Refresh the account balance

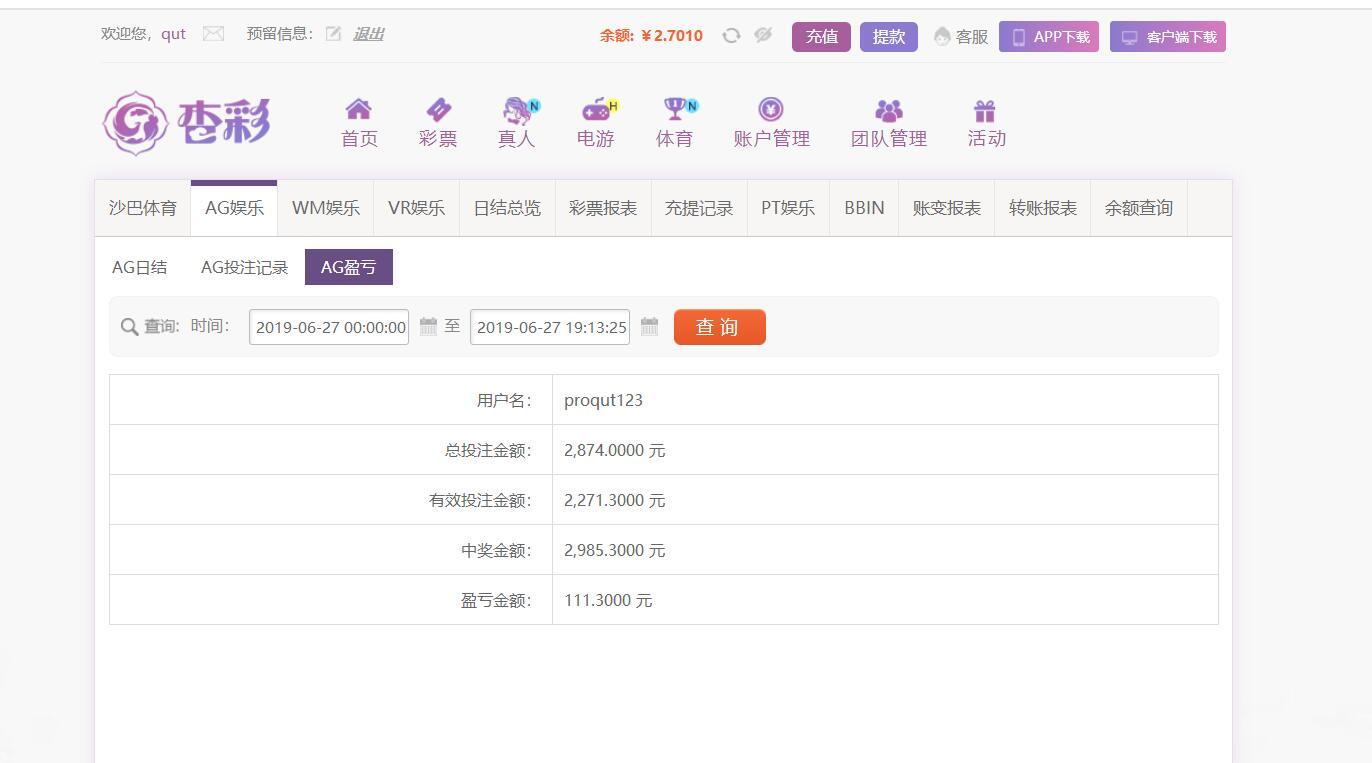click(731, 36)
